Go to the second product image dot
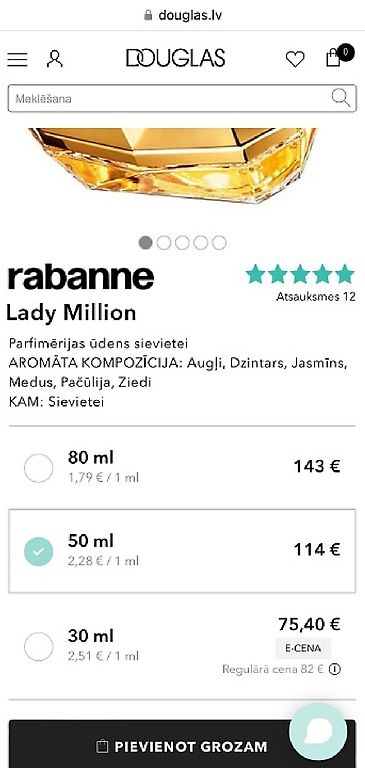This screenshot has height=768, width=365. (164, 242)
